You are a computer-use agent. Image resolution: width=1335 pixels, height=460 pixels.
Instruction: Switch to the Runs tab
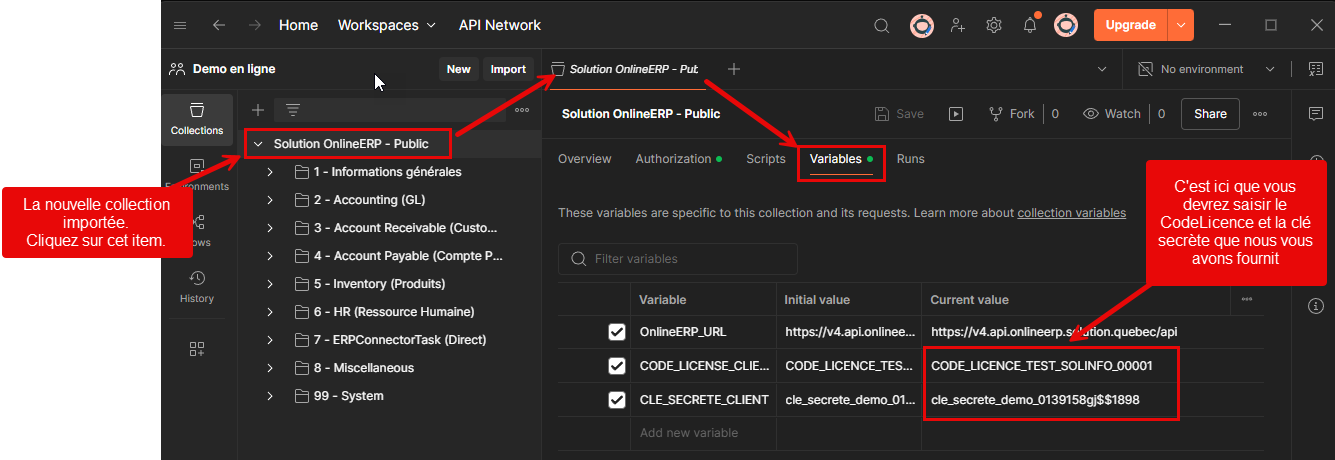(x=910, y=159)
